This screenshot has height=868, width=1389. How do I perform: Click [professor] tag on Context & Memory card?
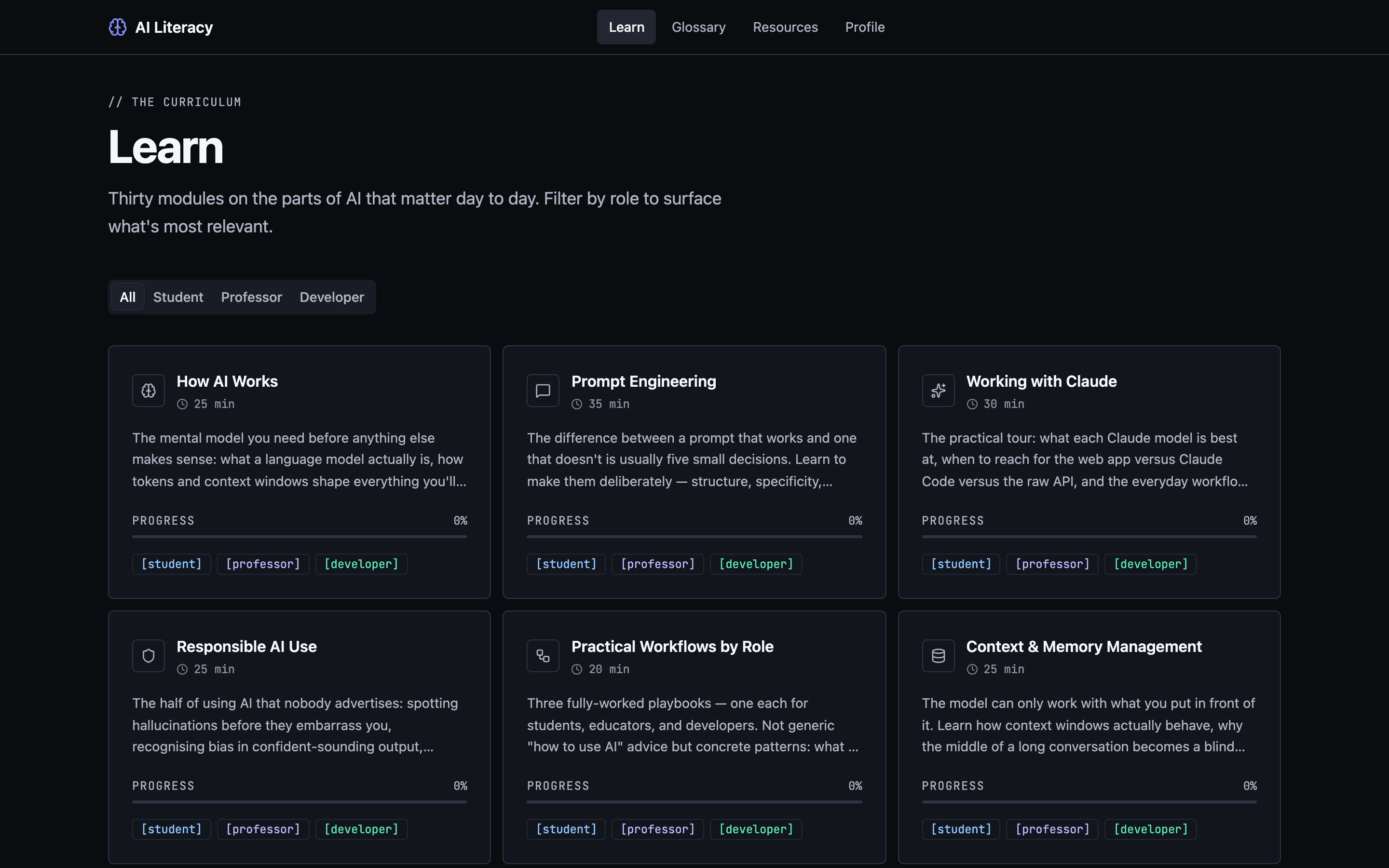click(1052, 829)
